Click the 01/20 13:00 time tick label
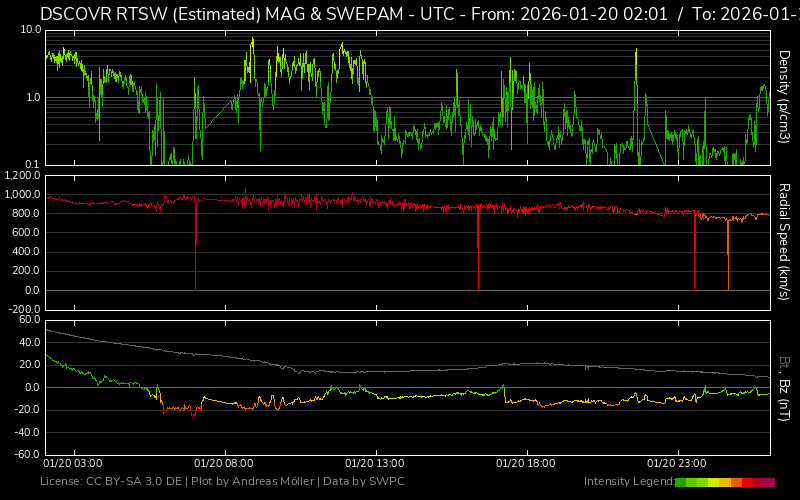The height and width of the screenshot is (500, 800). pyautogui.click(x=374, y=464)
